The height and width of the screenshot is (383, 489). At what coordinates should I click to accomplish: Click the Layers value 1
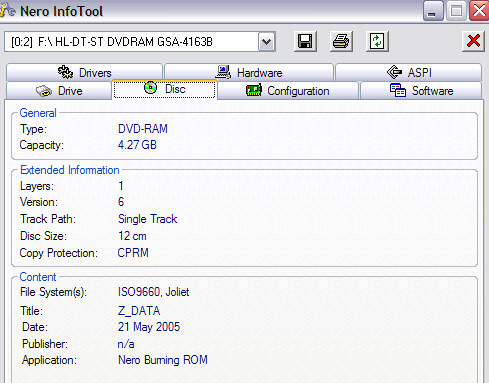(x=121, y=186)
